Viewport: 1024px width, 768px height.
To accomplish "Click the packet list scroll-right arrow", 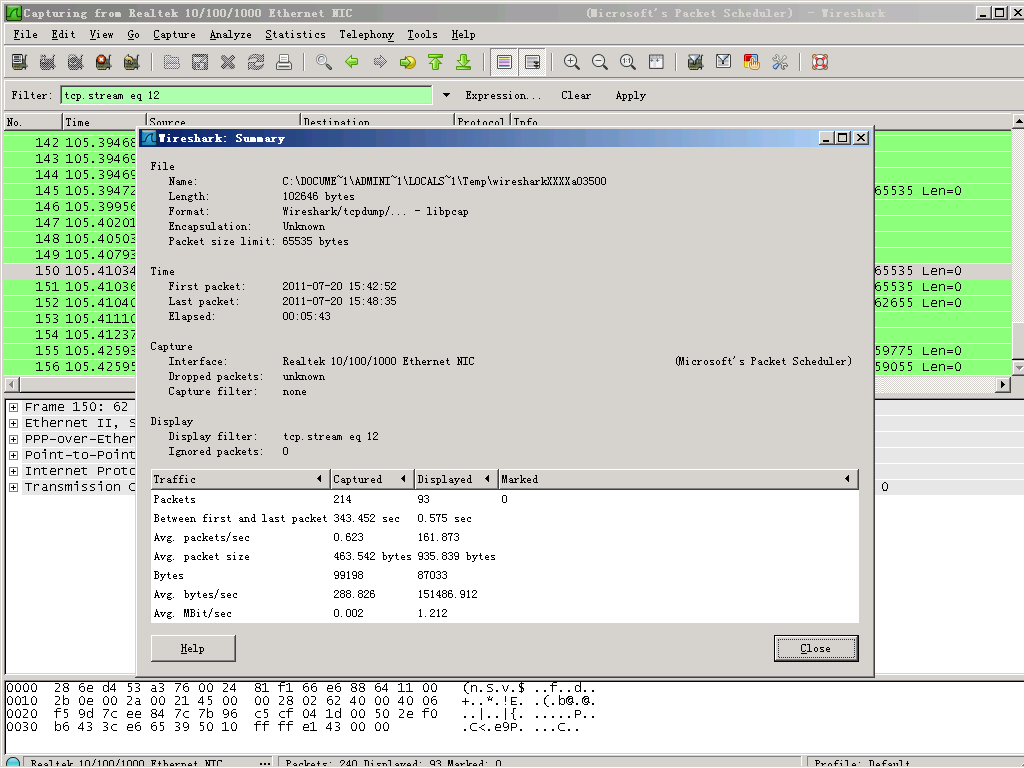I will click(x=1004, y=385).
